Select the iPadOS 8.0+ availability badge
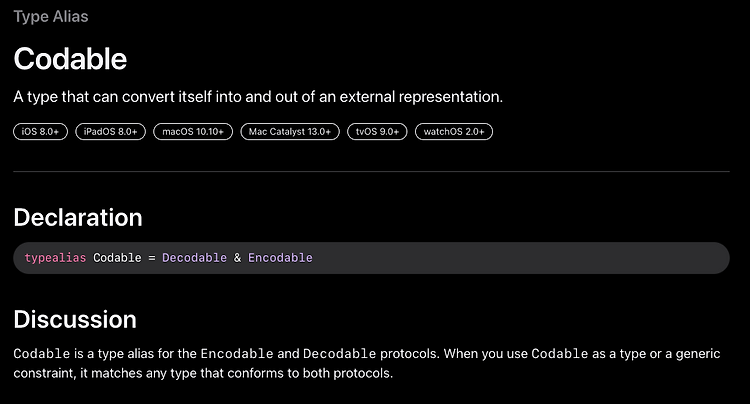Screen dimensions: 750x404 (110, 131)
